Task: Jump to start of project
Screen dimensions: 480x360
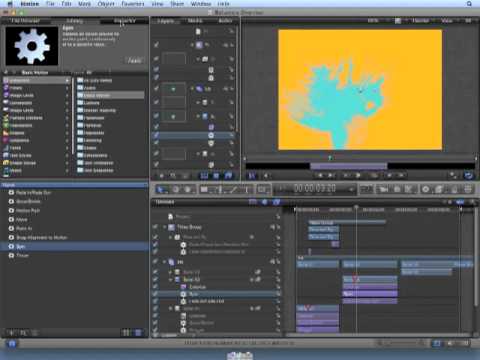Action: pos(320,175)
